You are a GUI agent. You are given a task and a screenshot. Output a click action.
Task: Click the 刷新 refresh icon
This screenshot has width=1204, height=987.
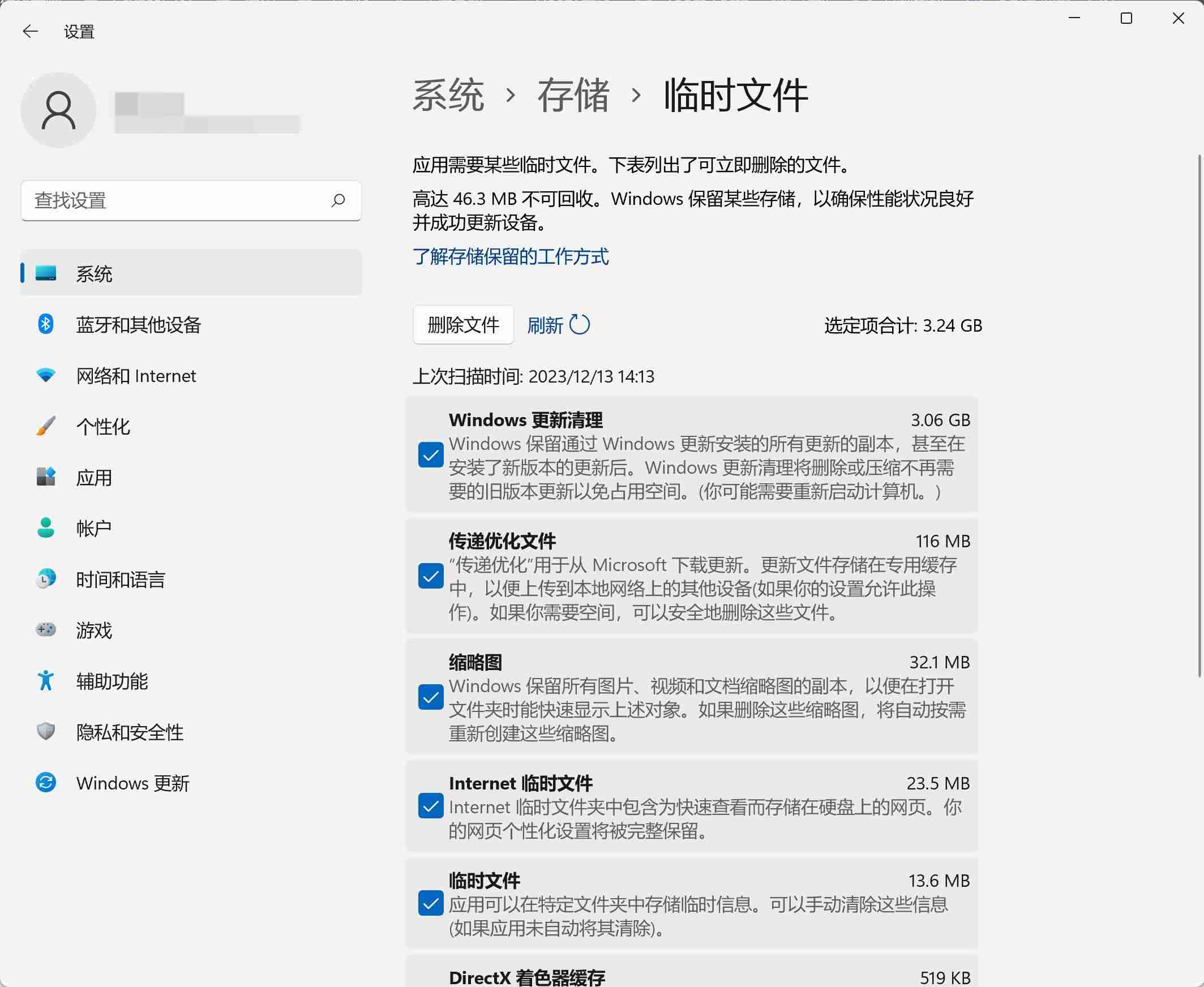pyautogui.click(x=580, y=324)
